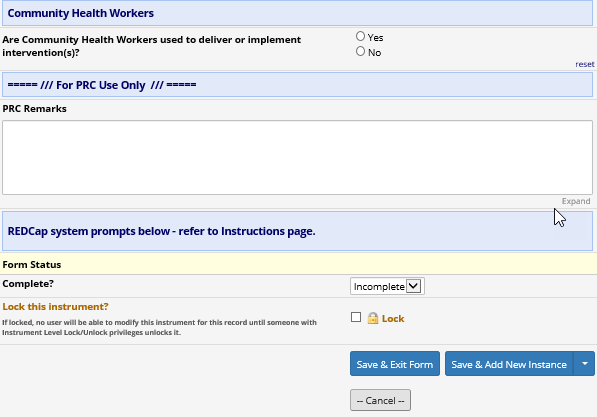Click the PRC Remarks label
Screen dimensions: 597x417
point(34,109)
